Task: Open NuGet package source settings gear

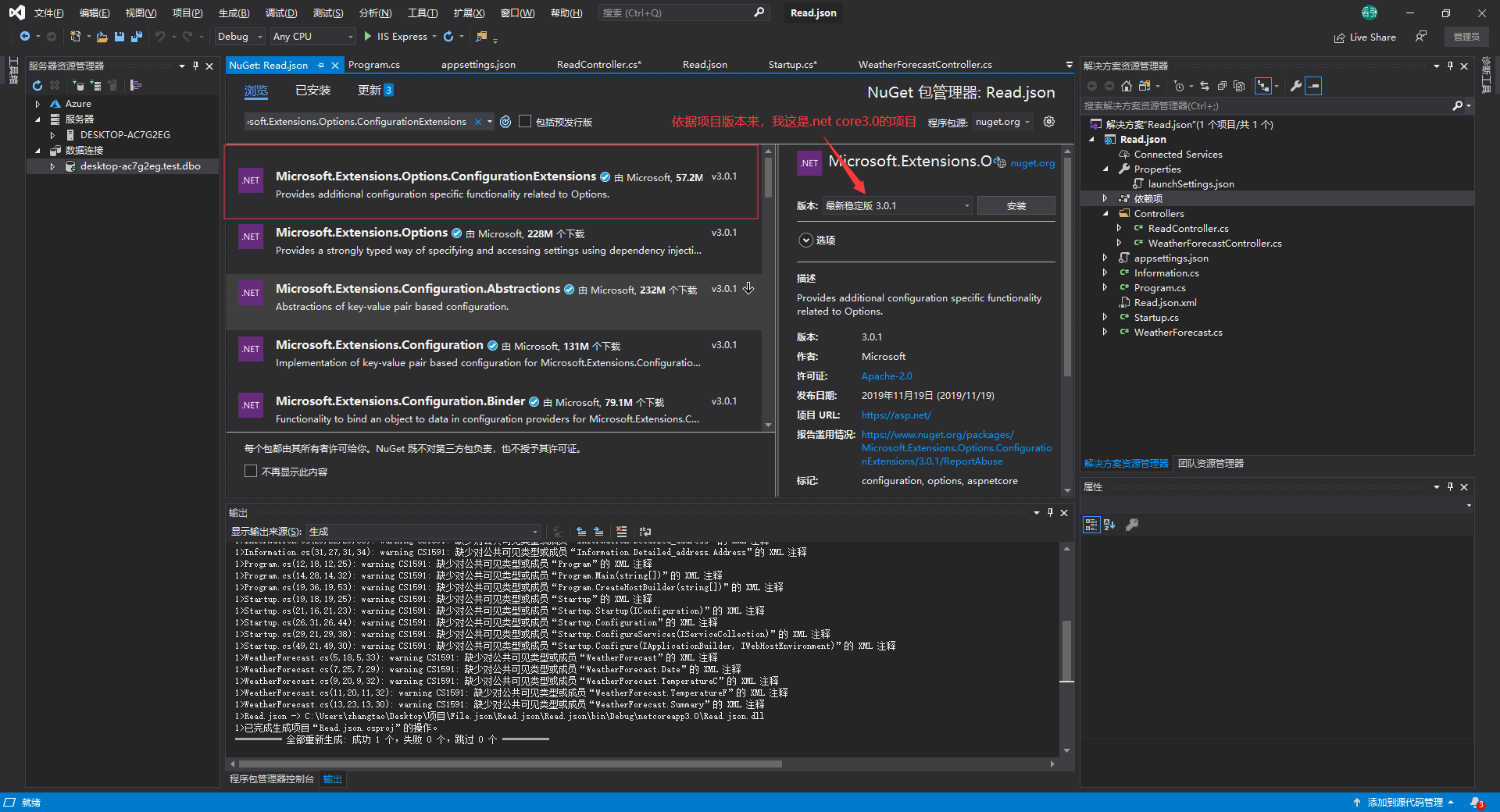Action: click(x=1049, y=122)
